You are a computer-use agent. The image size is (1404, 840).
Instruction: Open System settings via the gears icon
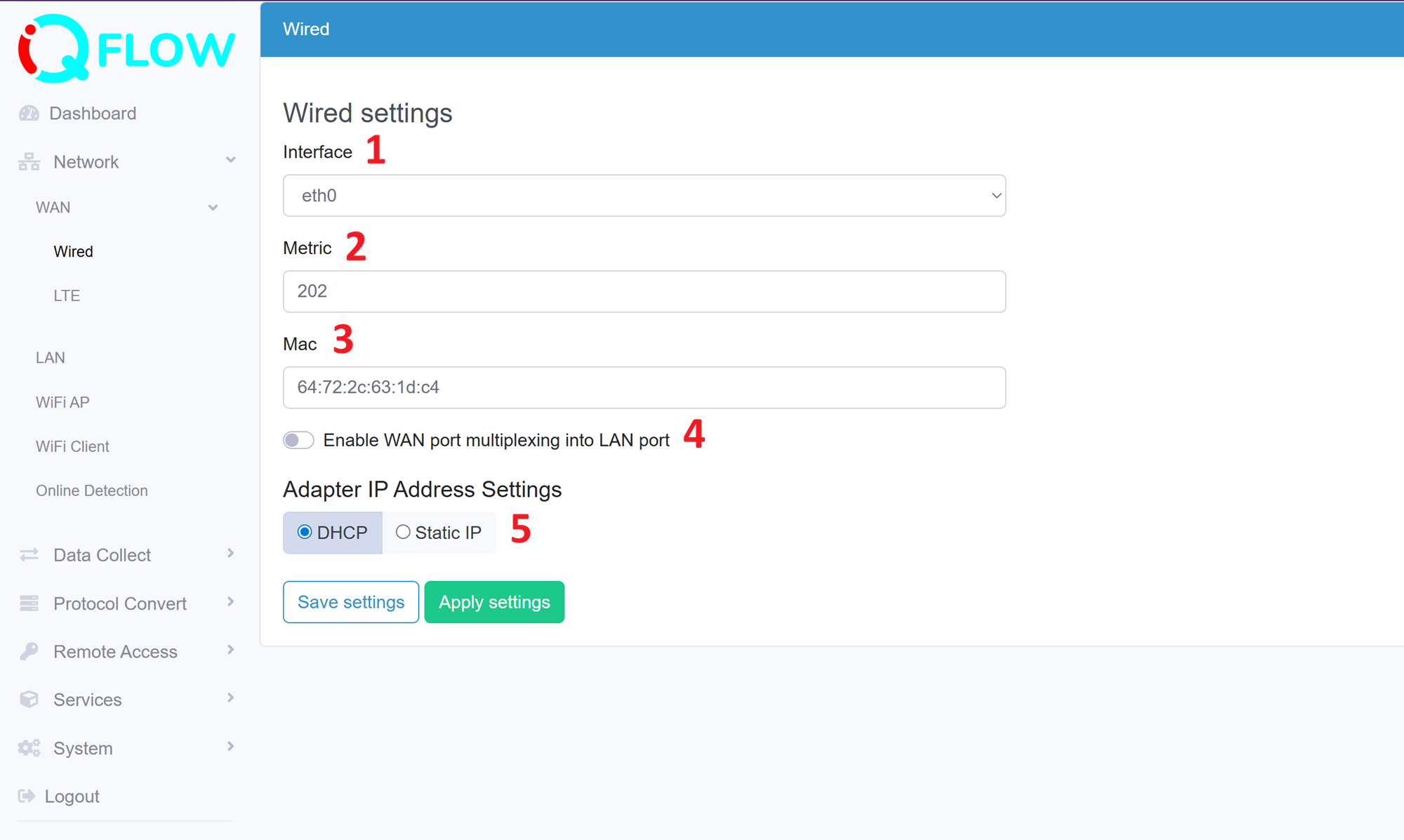pyautogui.click(x=28, y=747)
